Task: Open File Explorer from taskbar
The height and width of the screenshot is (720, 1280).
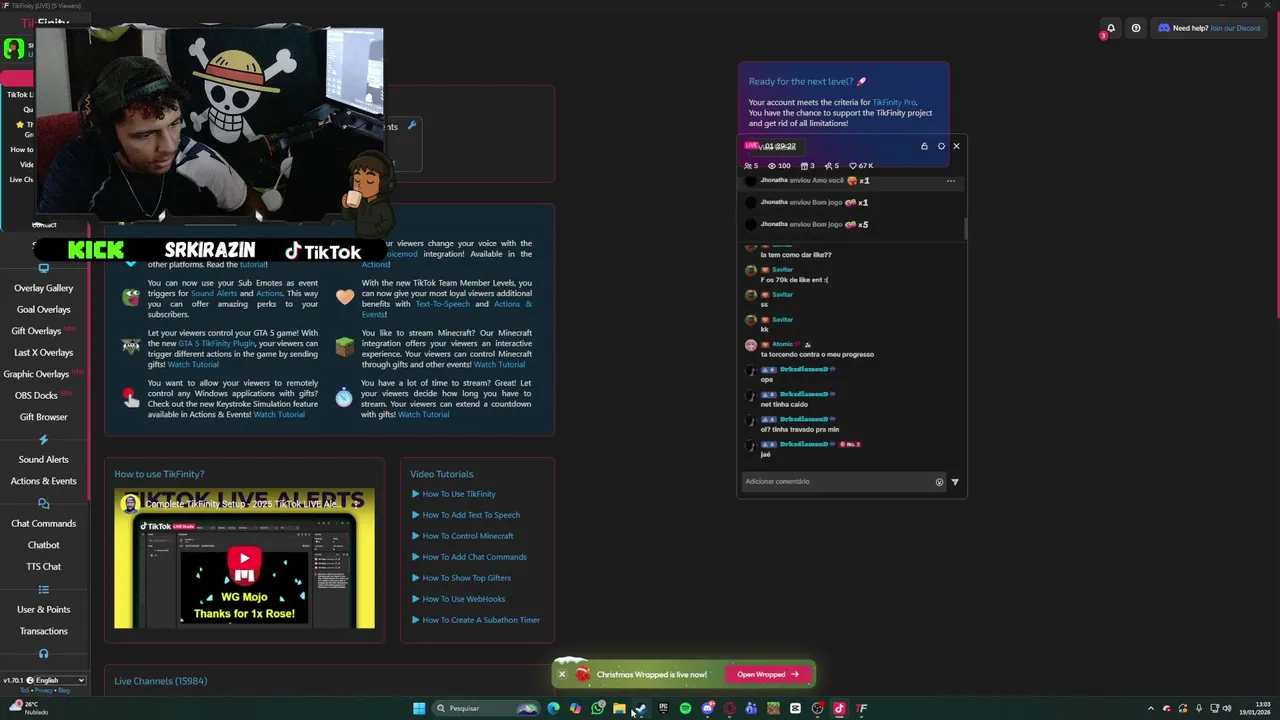Action: [x=619, y=708]
